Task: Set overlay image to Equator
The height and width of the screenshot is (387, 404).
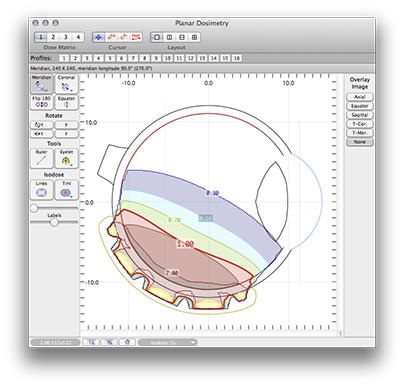Action: (360, 106)
